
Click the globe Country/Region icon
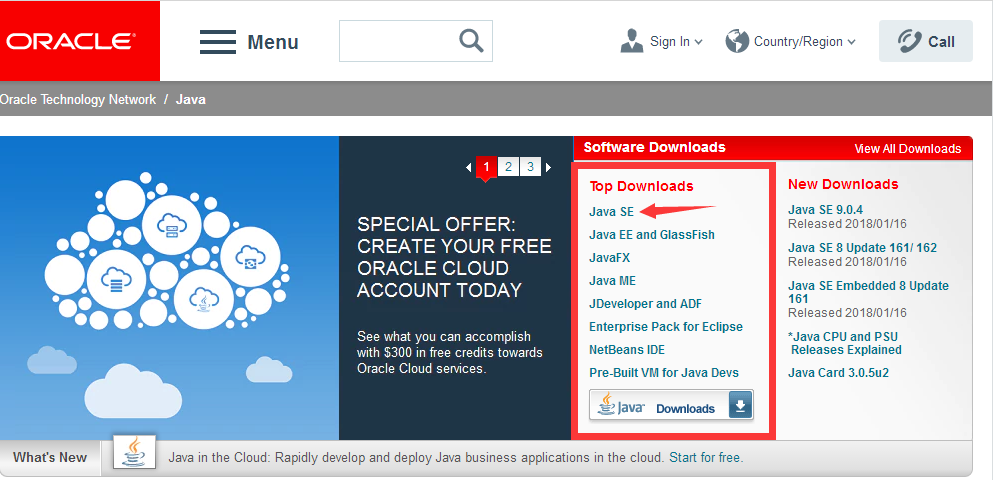coord(737,41)
